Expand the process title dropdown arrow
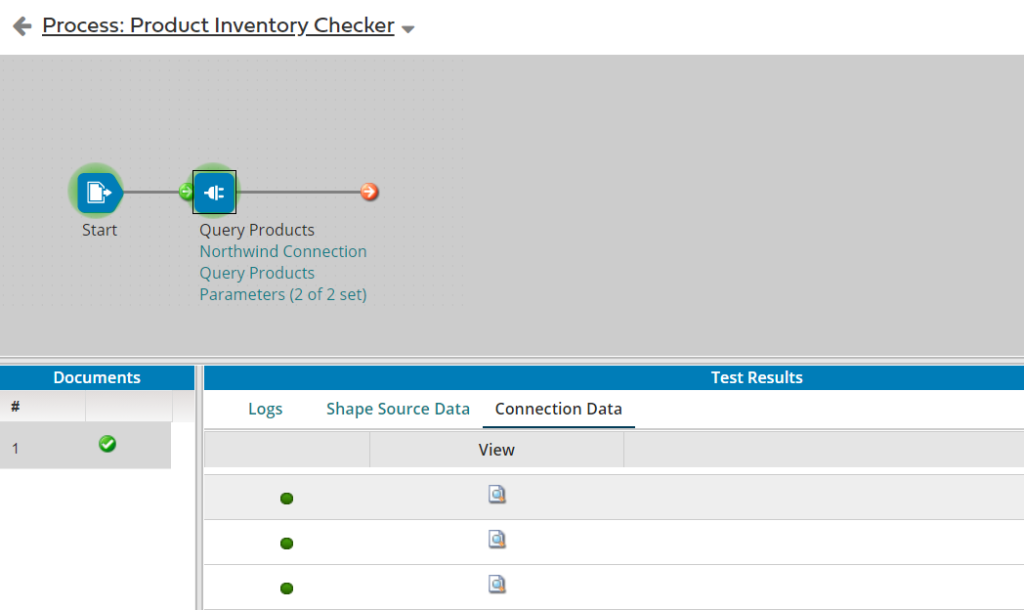 tap(408, 29)
